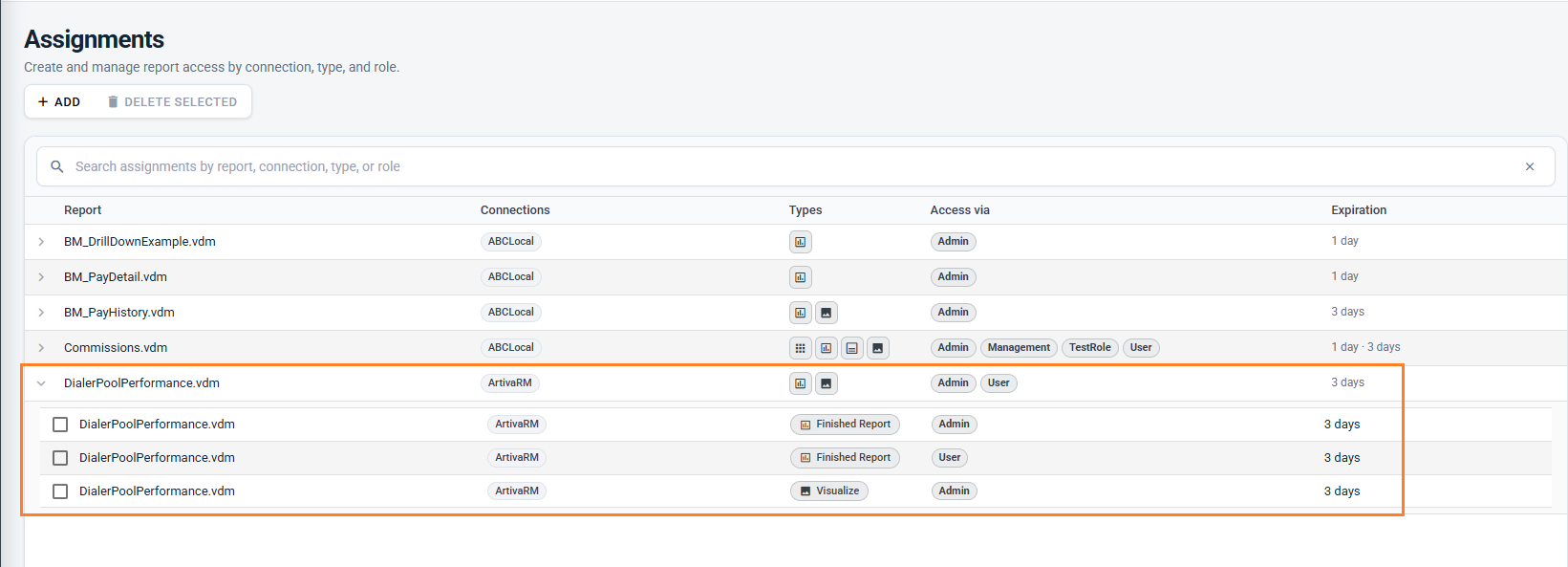1568x567 pixels.
Task: Click the search magnifier icon
Action: [57, 166]
